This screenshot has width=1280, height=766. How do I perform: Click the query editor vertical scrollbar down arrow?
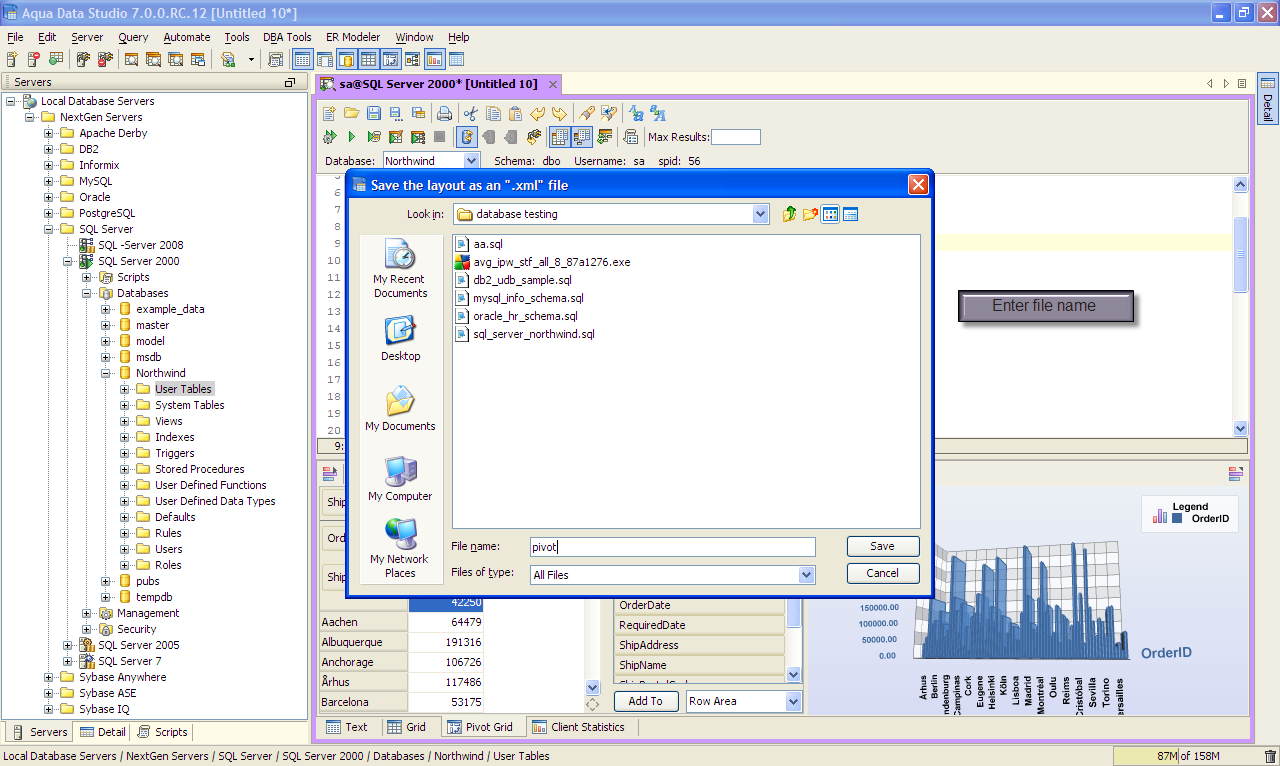1240,428
